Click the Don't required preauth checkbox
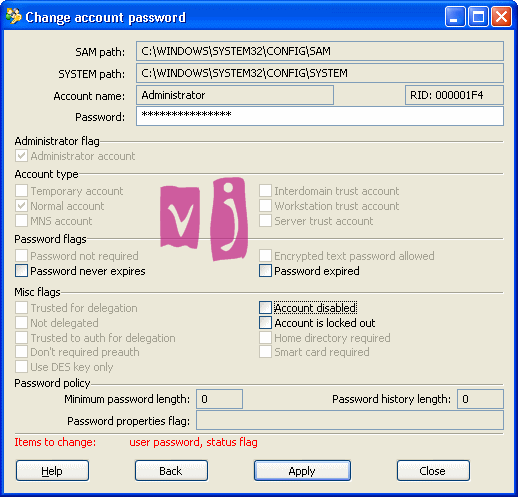Image resolution: width=518 pixels, height=497 pixels. click(x=21, y=352)
